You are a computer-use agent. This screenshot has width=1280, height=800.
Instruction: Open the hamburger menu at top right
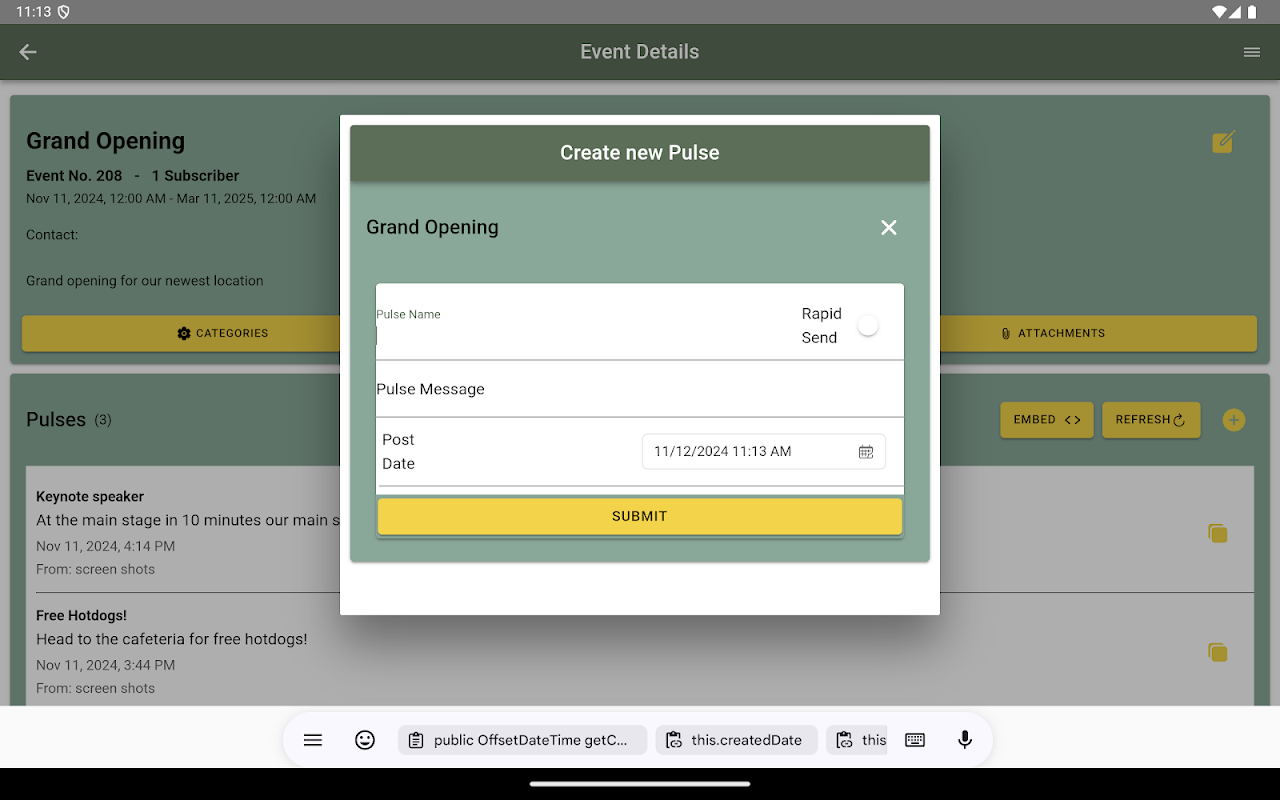click(x=1251, y=52)
